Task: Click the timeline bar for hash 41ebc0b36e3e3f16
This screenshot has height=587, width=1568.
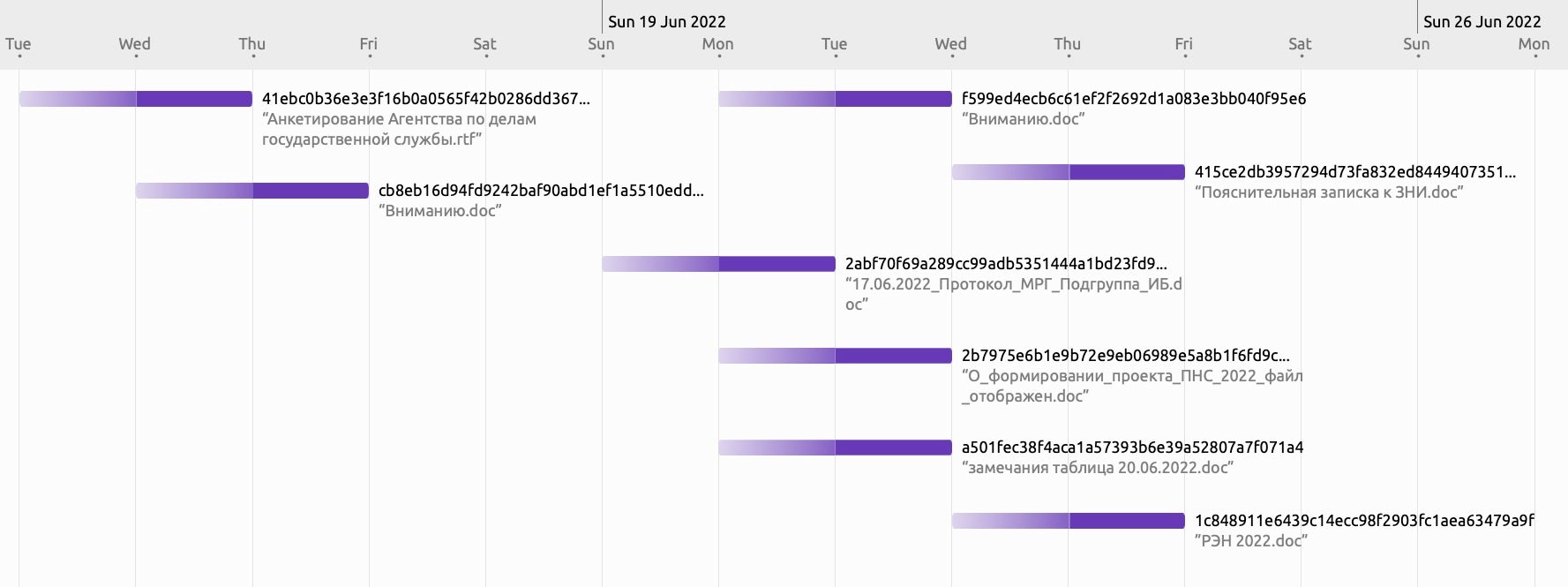Action: tap(136, 99)
